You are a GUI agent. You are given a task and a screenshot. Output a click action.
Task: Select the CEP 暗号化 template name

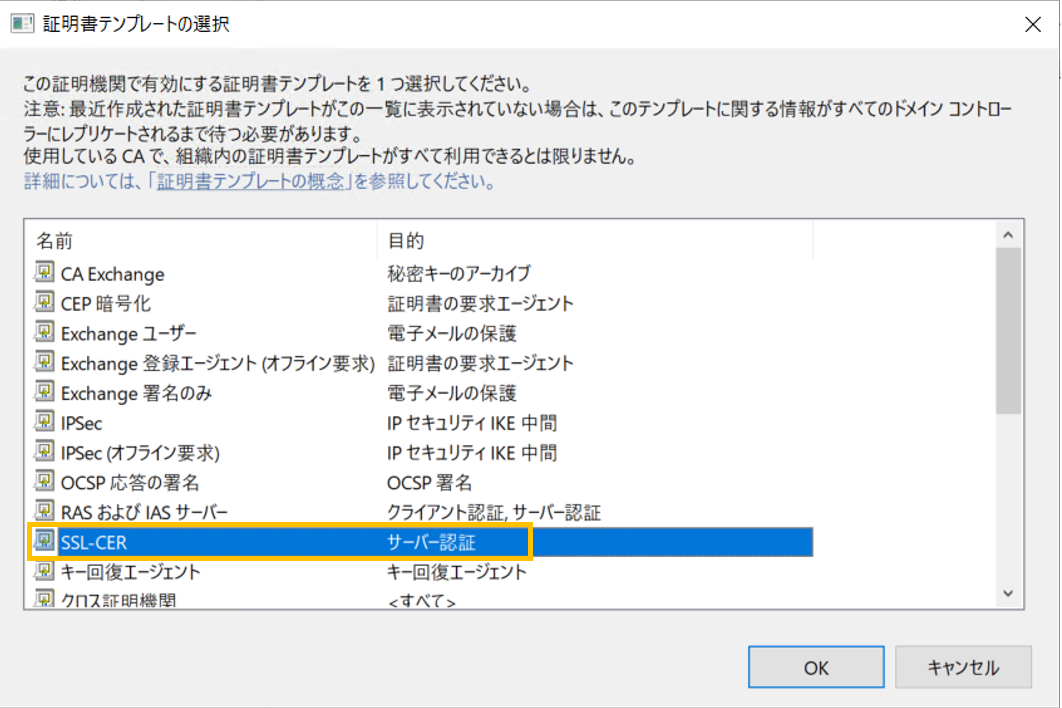(106, 304)
